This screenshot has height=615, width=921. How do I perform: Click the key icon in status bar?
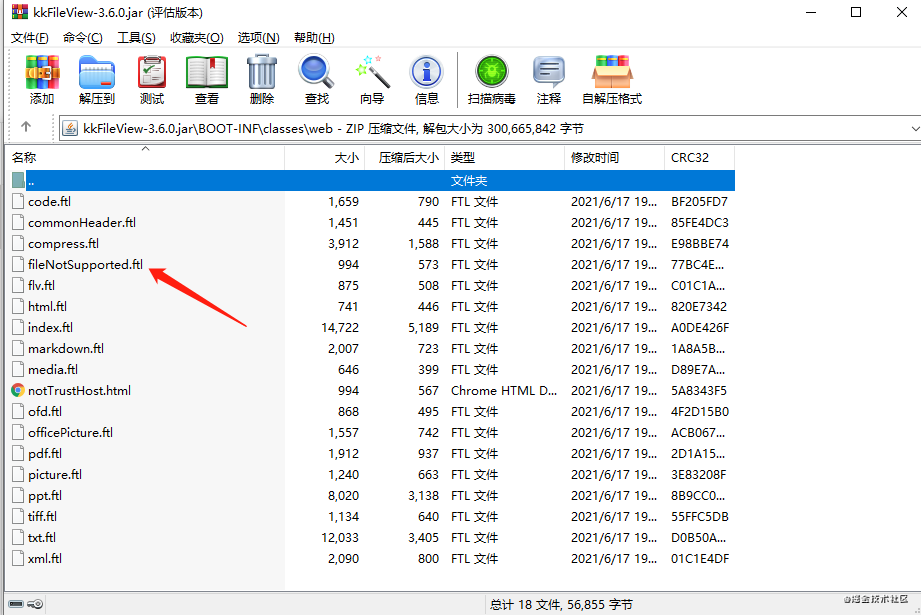[35, 604]
